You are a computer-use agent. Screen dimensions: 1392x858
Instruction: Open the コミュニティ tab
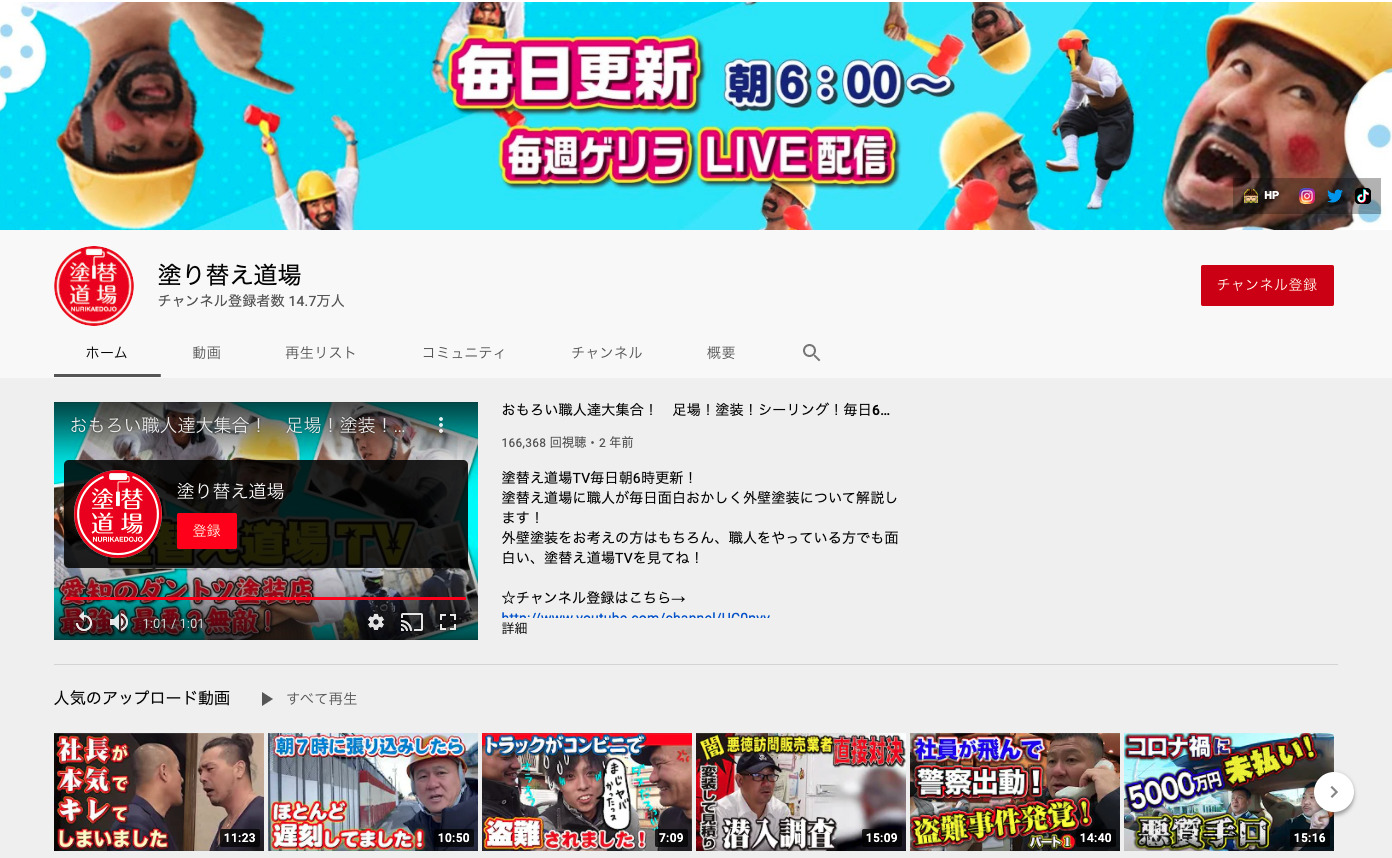pos(464,353)
